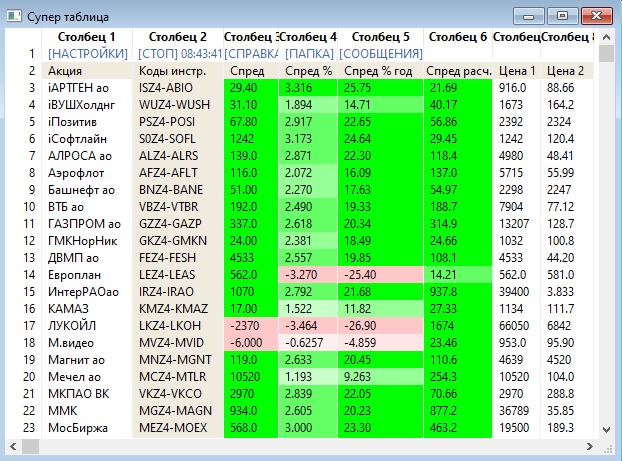Click the Спред расч. header cell

(459, 71)
